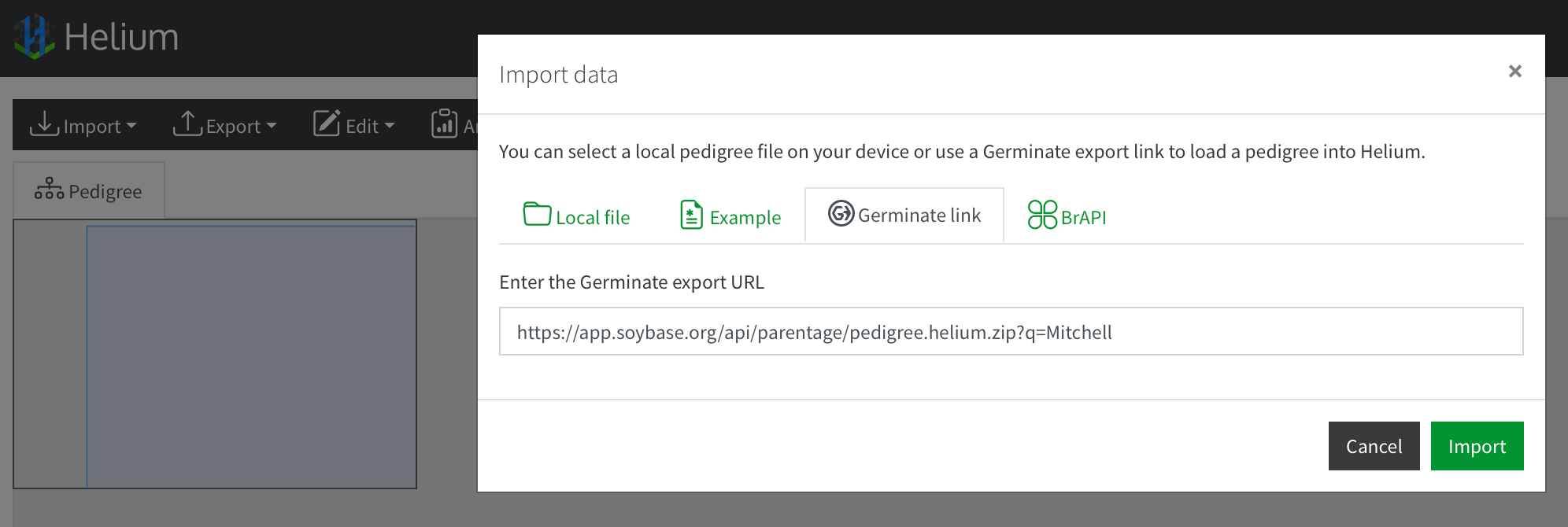Expand the Import dropdown caret in the toolbar
1568x527 pixels.
pos(131,126)
